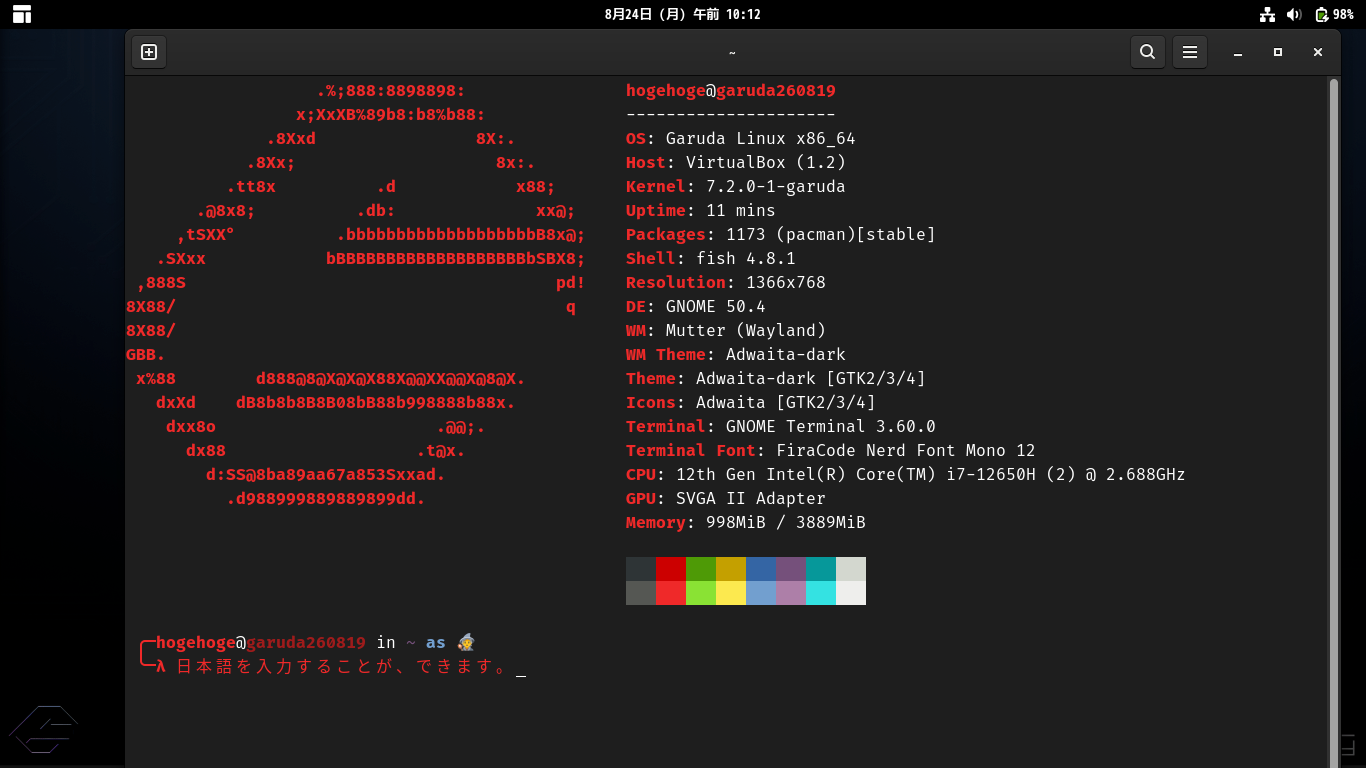Click the terminal title '~' in the header
1366x768 pixels.
pyautogui.click(x=732, y=52)
